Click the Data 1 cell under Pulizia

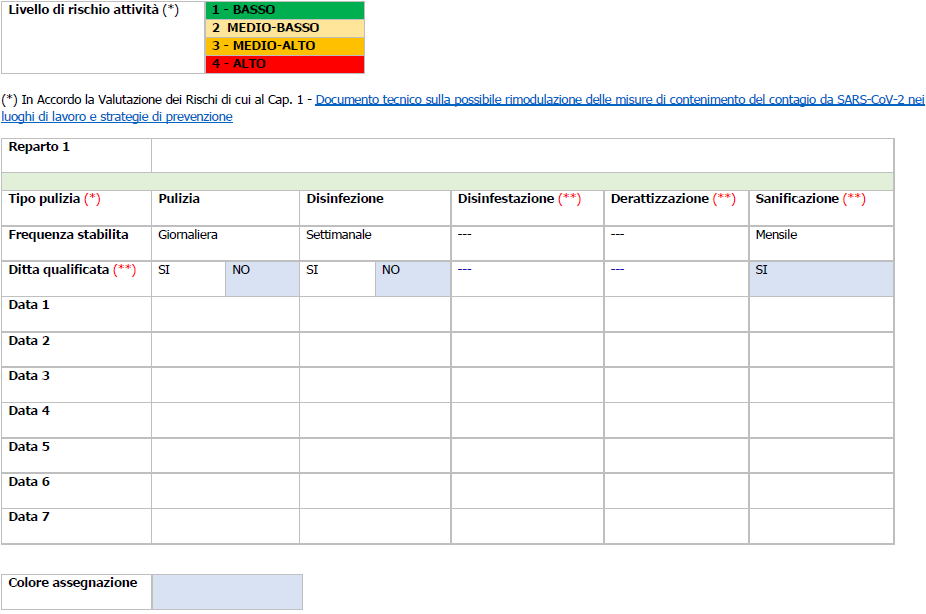coord(225,314)
